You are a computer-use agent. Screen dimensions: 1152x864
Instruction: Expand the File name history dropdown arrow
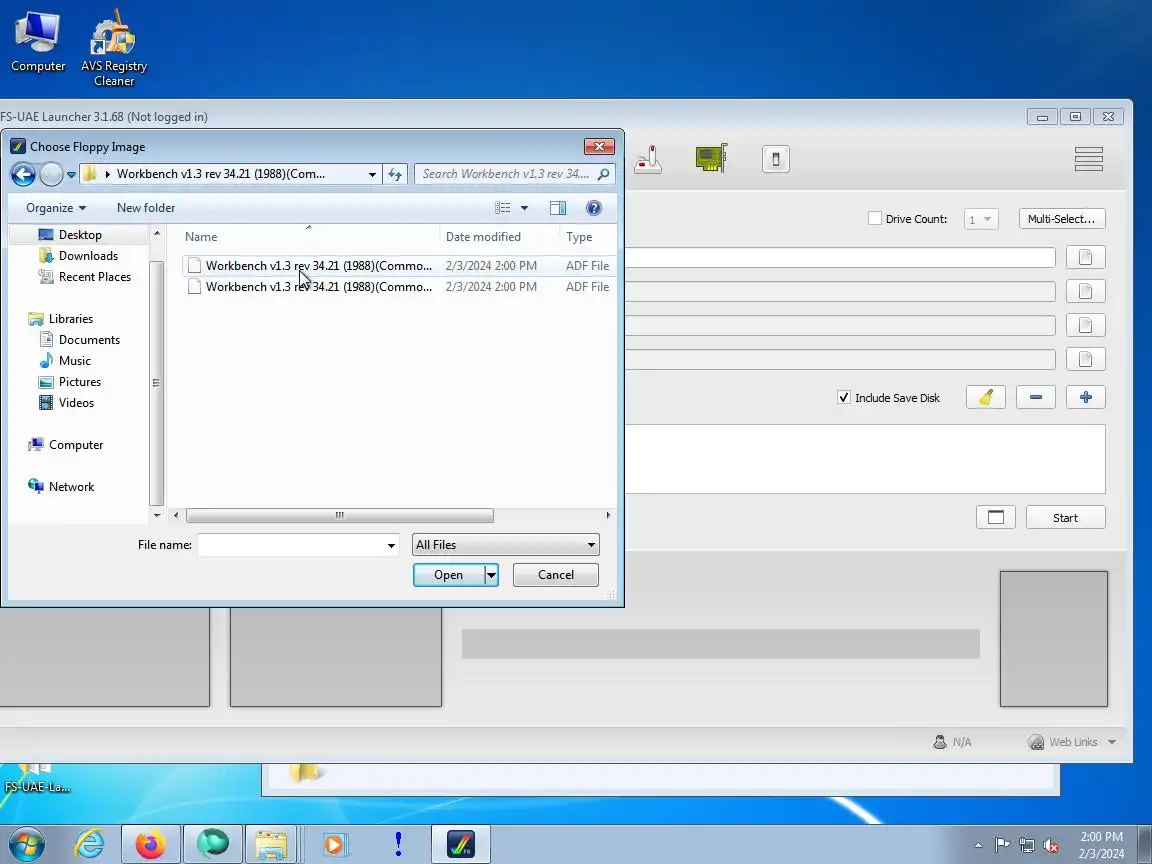tap(391, 545)
